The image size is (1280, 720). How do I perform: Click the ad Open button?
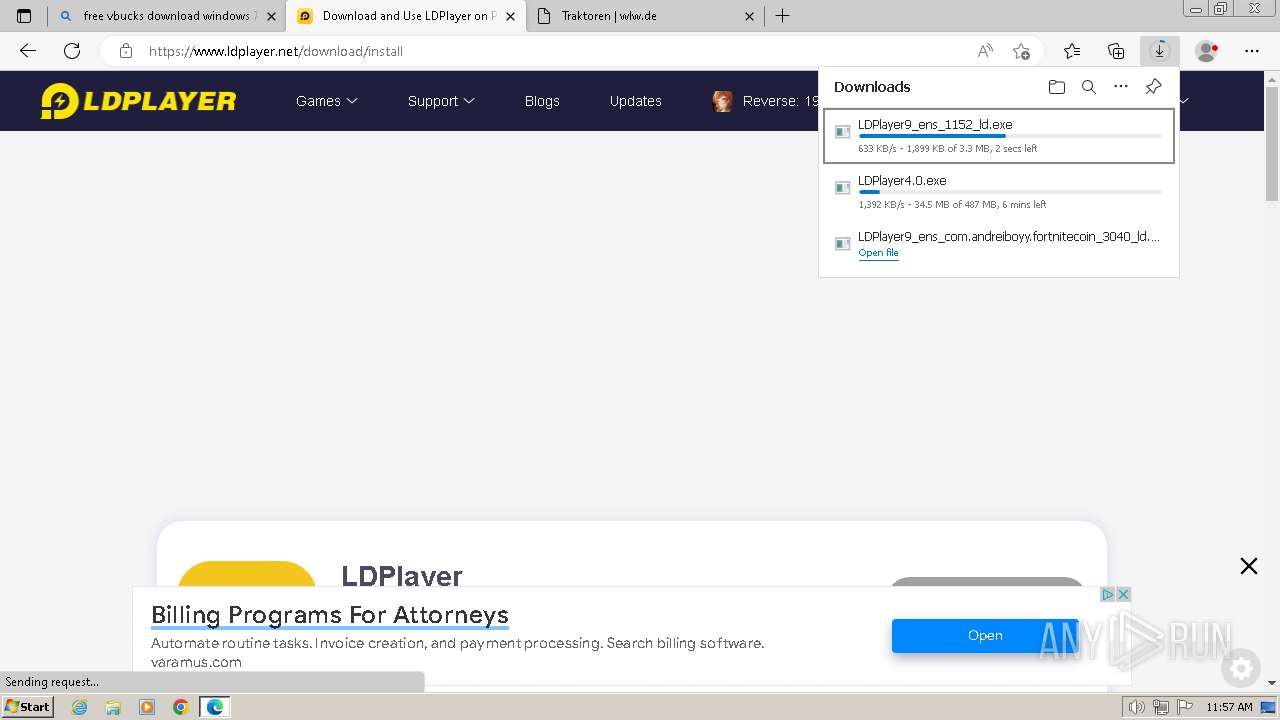[x=985, y=635]
